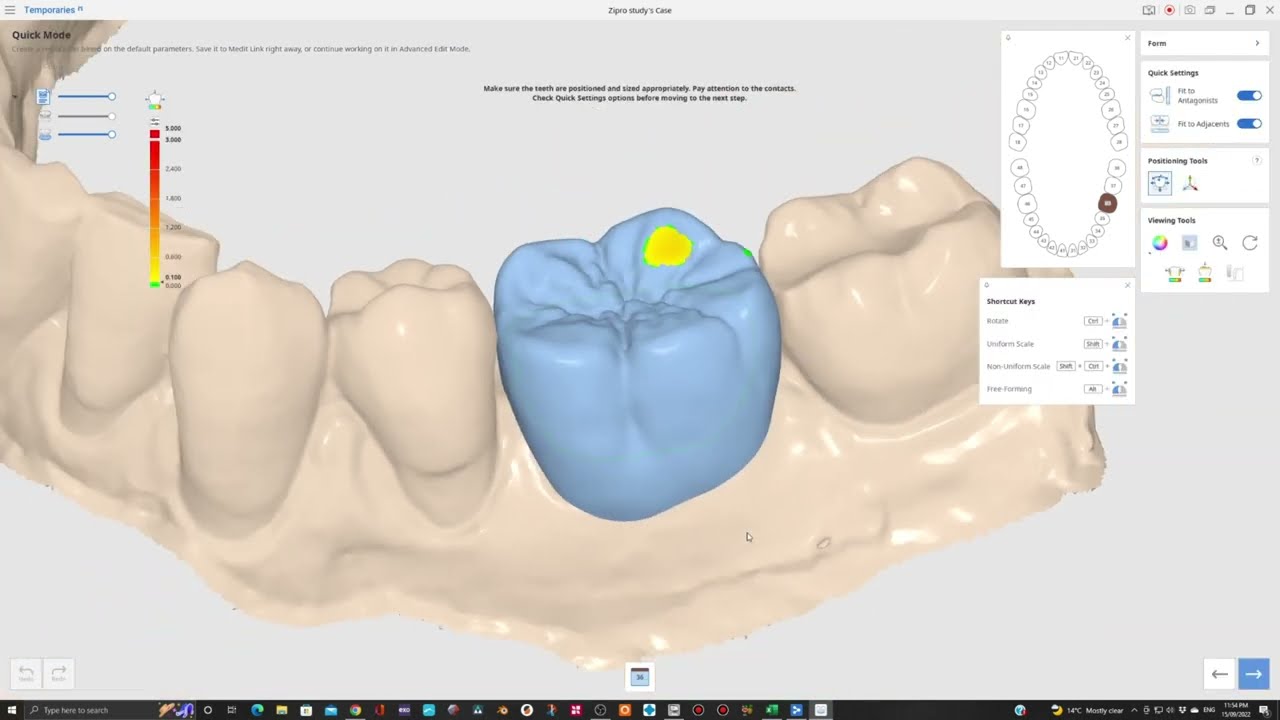Click the model display mode icon in Viewing Tools

coord(1189,243)
